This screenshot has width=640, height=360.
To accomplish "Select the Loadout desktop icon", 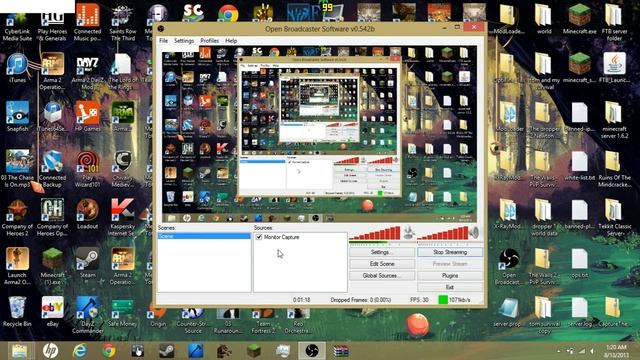I will pyautogui.click(x=87, y=214).
